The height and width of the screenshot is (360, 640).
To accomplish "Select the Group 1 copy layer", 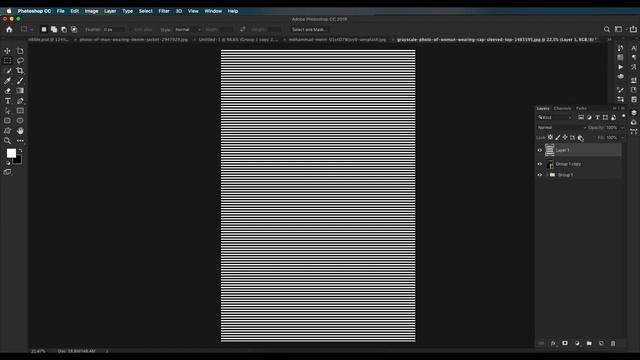I will click(579, 164).
